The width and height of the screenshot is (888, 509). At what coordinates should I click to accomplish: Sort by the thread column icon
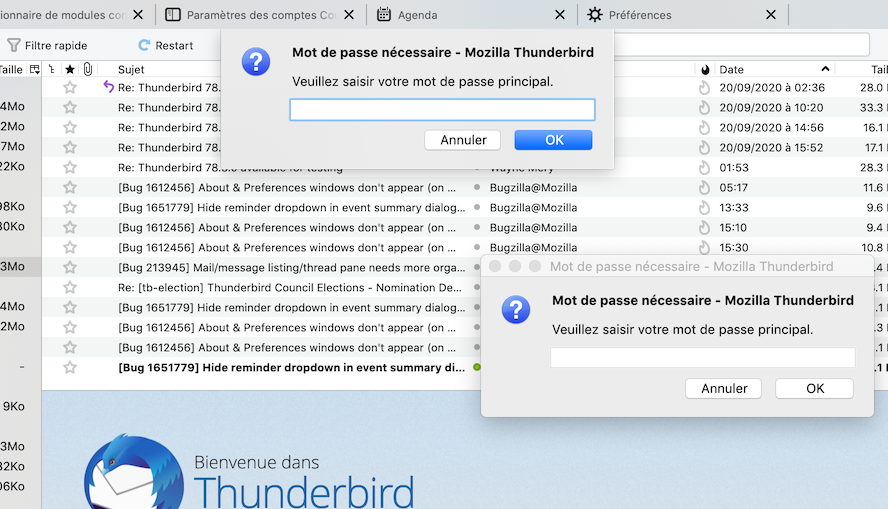52,69
